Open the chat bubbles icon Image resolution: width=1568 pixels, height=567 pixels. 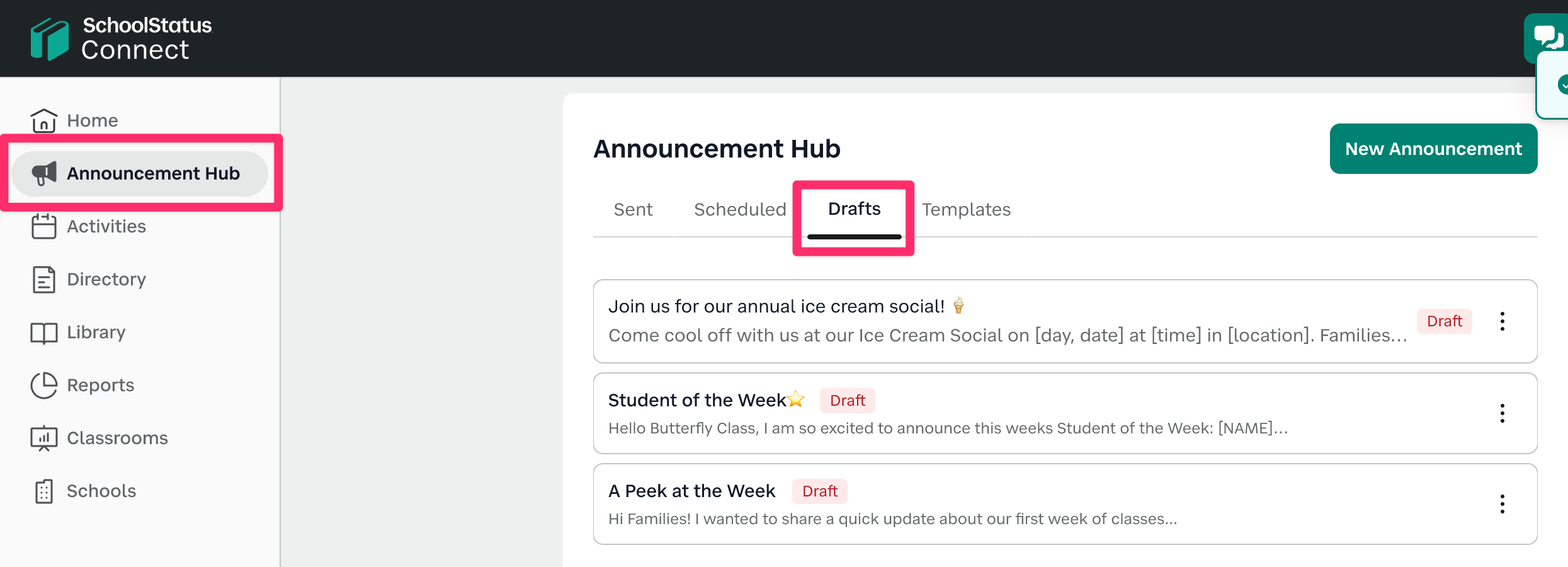(1547, 37)
